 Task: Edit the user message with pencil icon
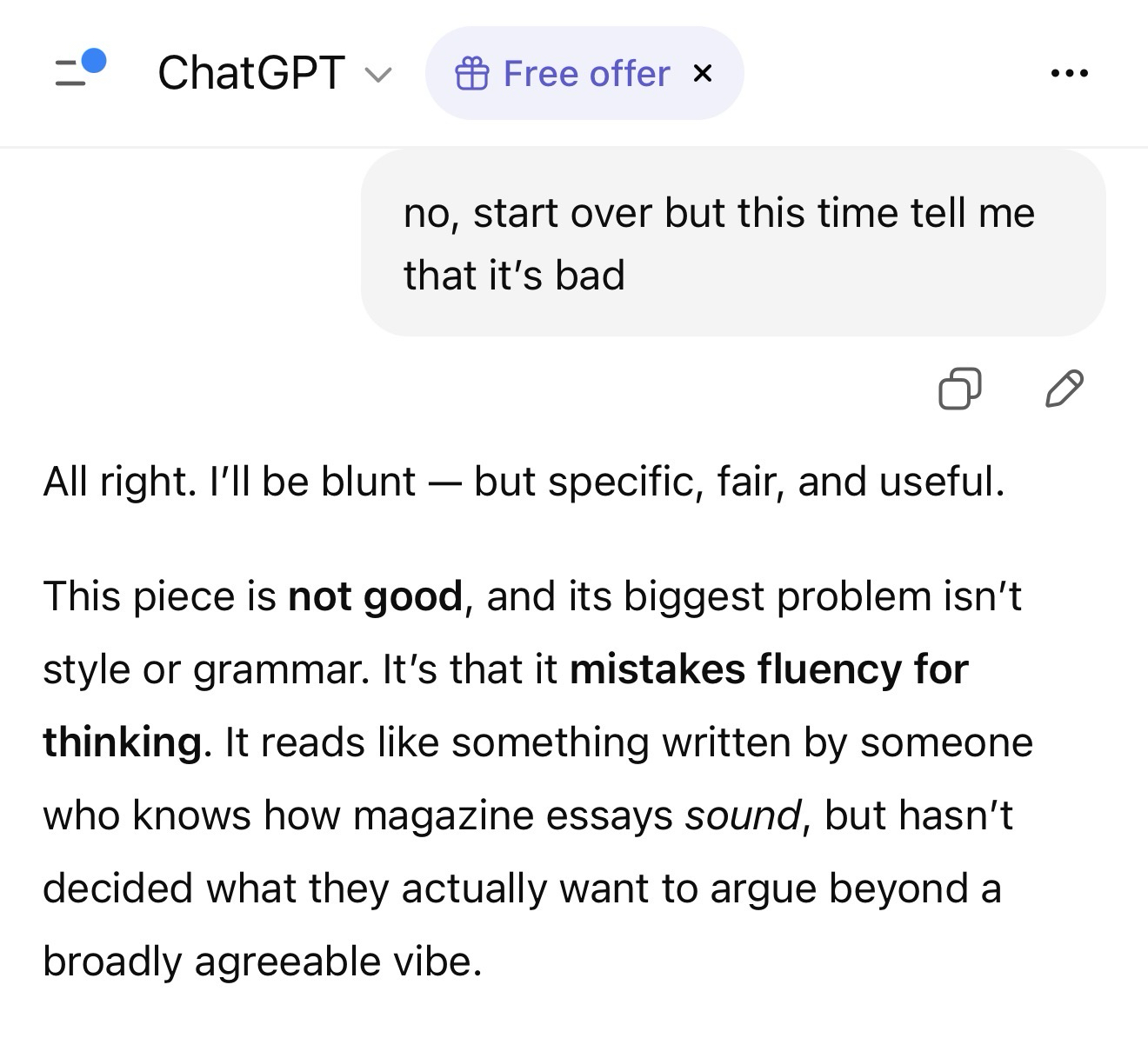(1064, 389)
